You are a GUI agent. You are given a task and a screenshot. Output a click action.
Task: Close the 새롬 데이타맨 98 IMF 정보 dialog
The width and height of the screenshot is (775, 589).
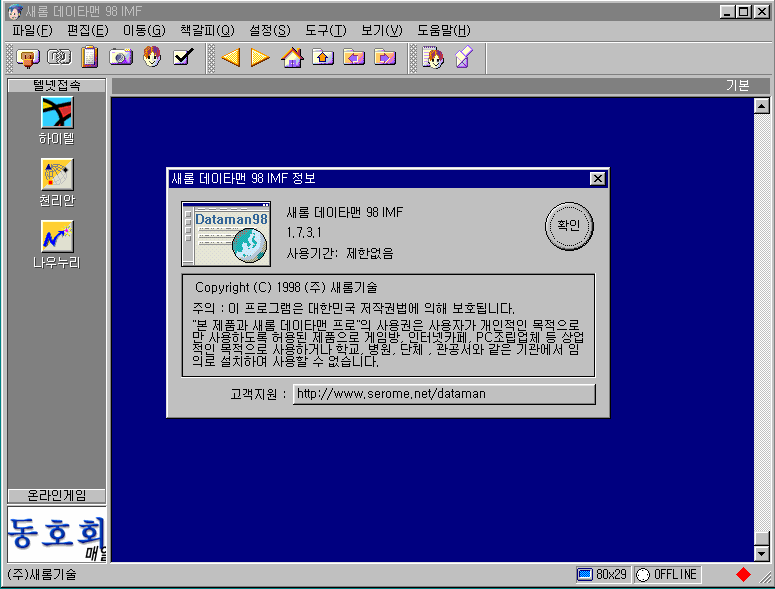coord(598,178)
